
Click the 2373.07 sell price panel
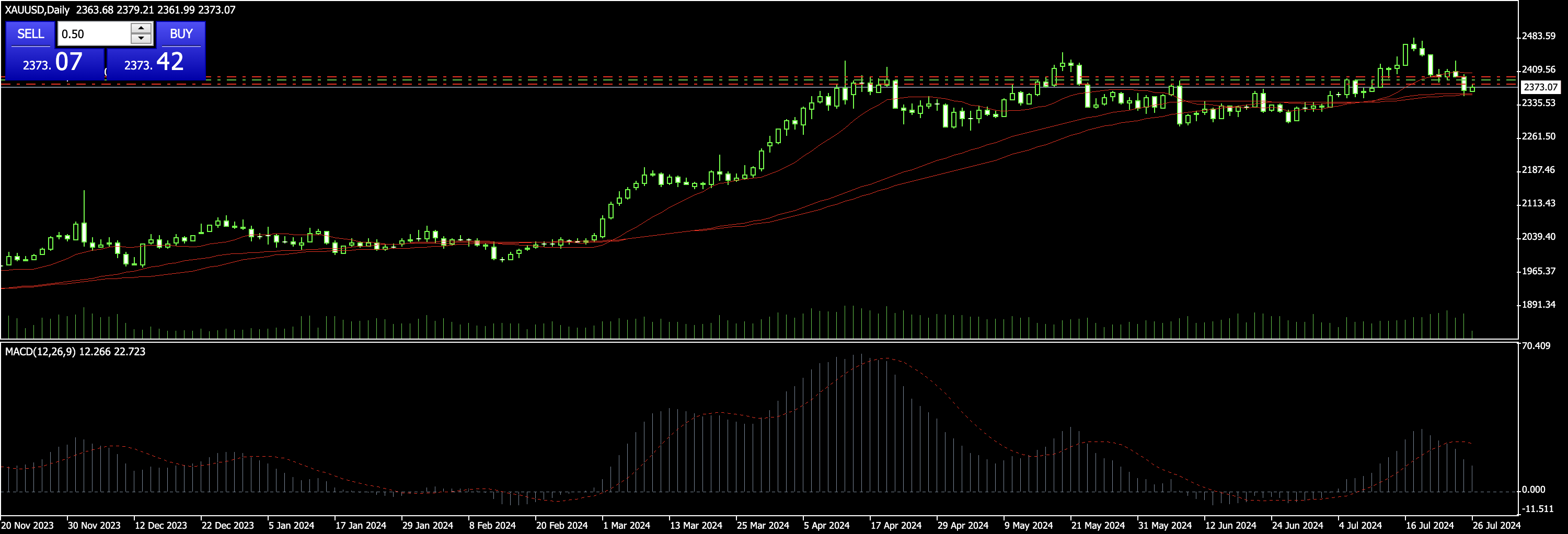tap(55, 63)
